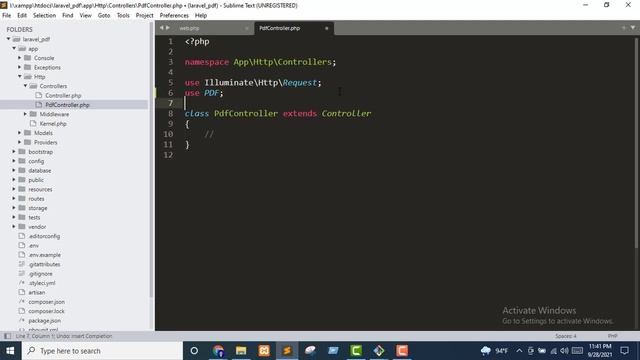Click the taskbar search box
Viewport: 640px width, 360px height.
click(102, 351)
